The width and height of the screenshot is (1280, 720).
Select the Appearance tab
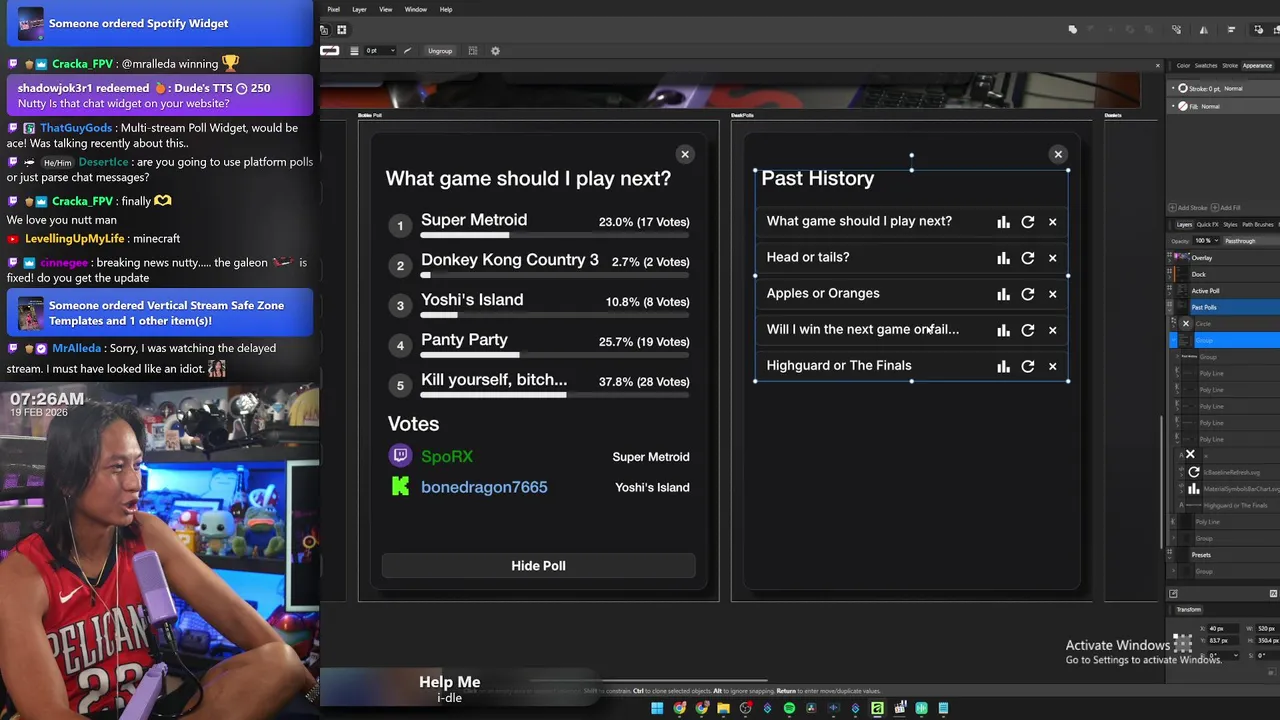1257,66
